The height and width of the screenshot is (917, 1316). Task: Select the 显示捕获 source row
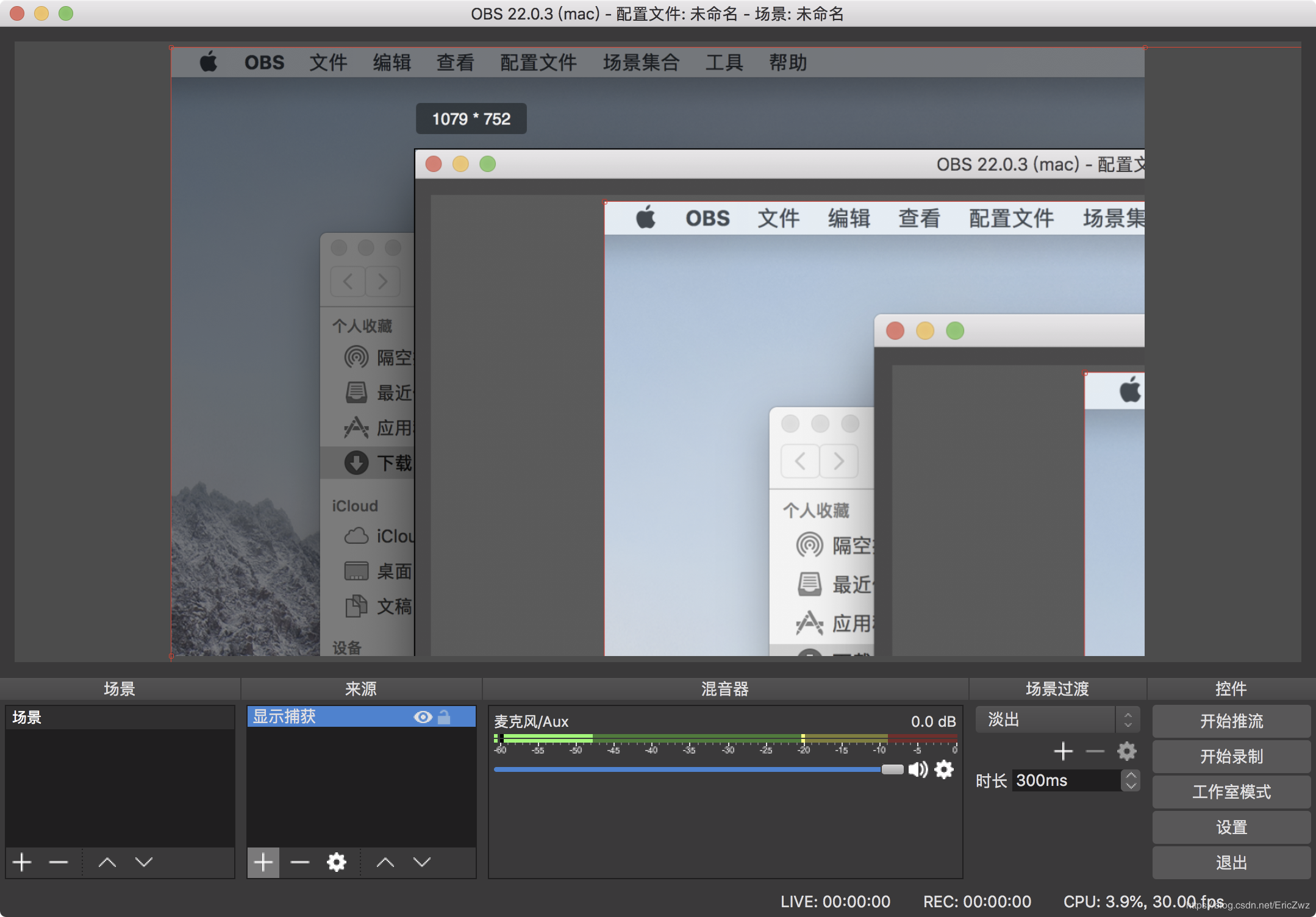click(361, 717)
